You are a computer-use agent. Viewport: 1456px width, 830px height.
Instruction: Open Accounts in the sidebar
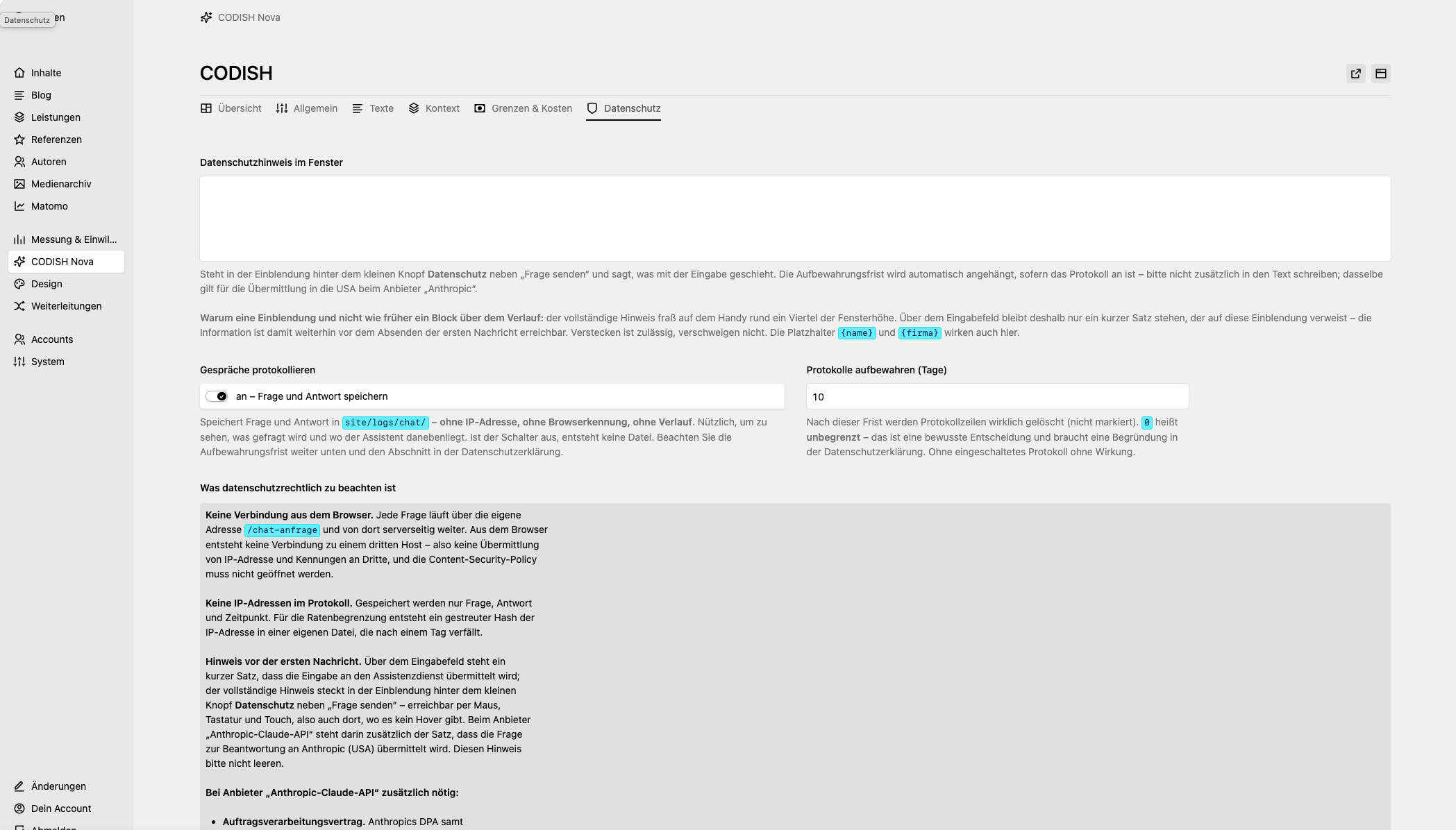(66, 339)
